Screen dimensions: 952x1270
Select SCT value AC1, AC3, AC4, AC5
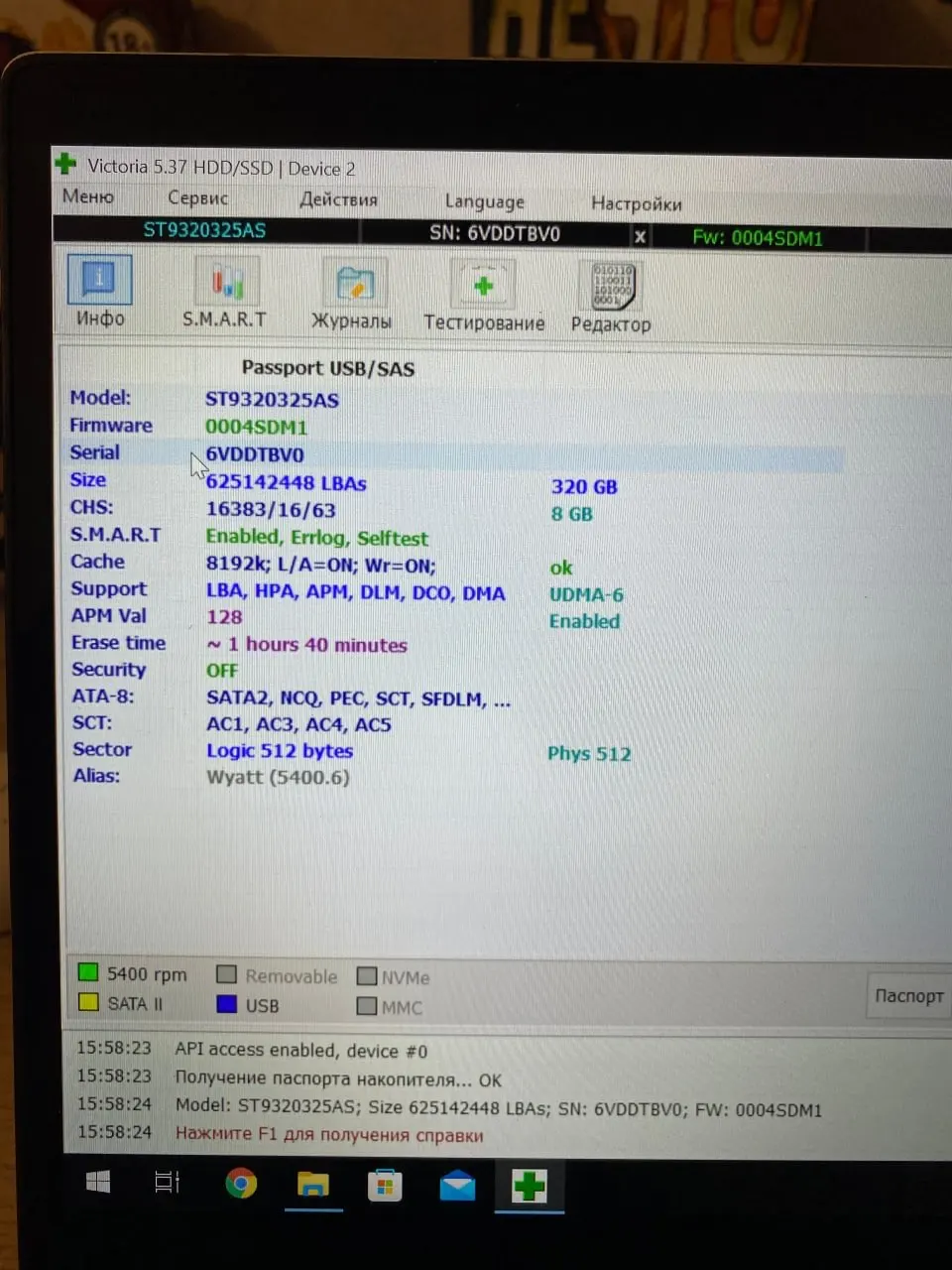[298, 724]
